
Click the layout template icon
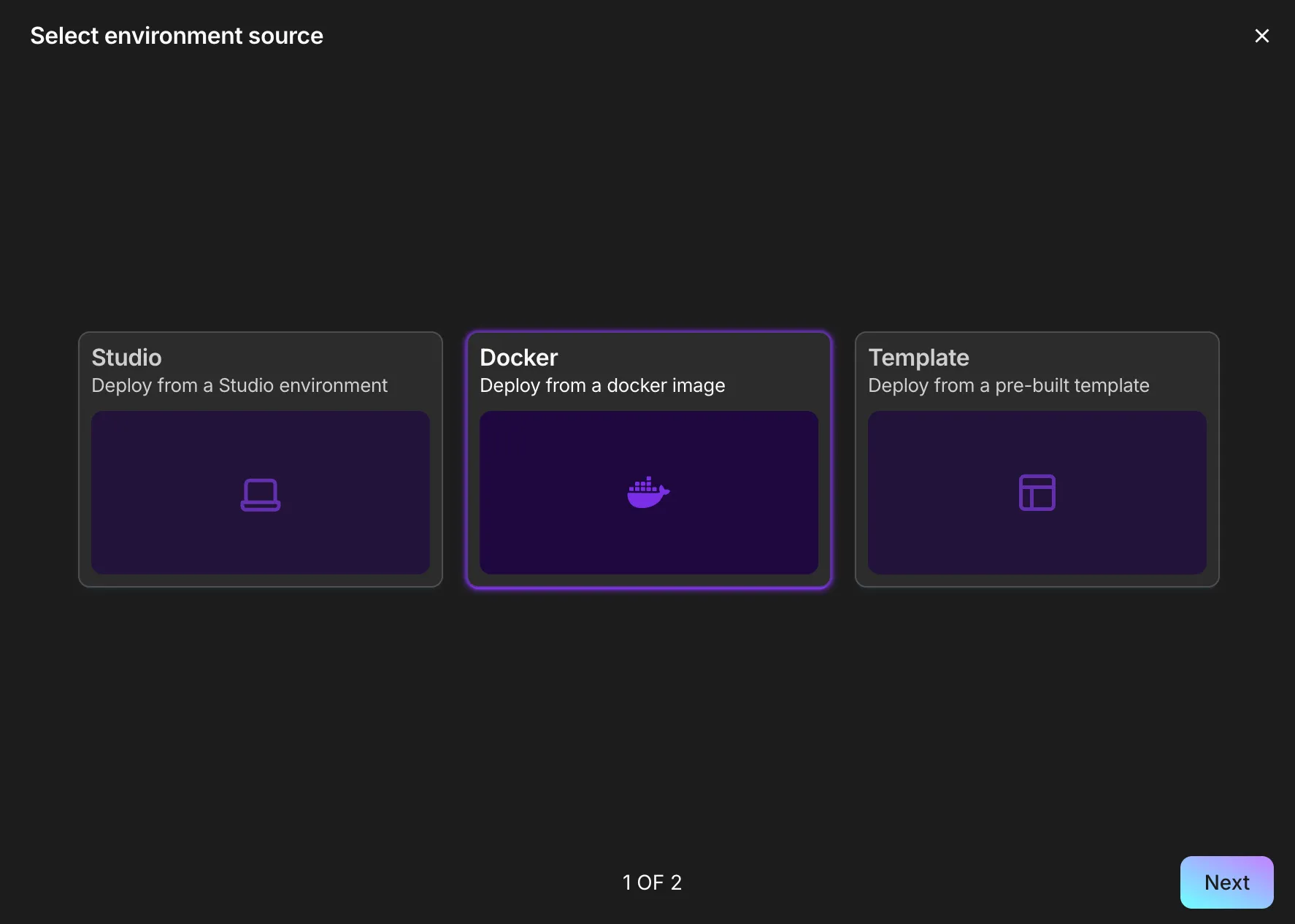1037,493
